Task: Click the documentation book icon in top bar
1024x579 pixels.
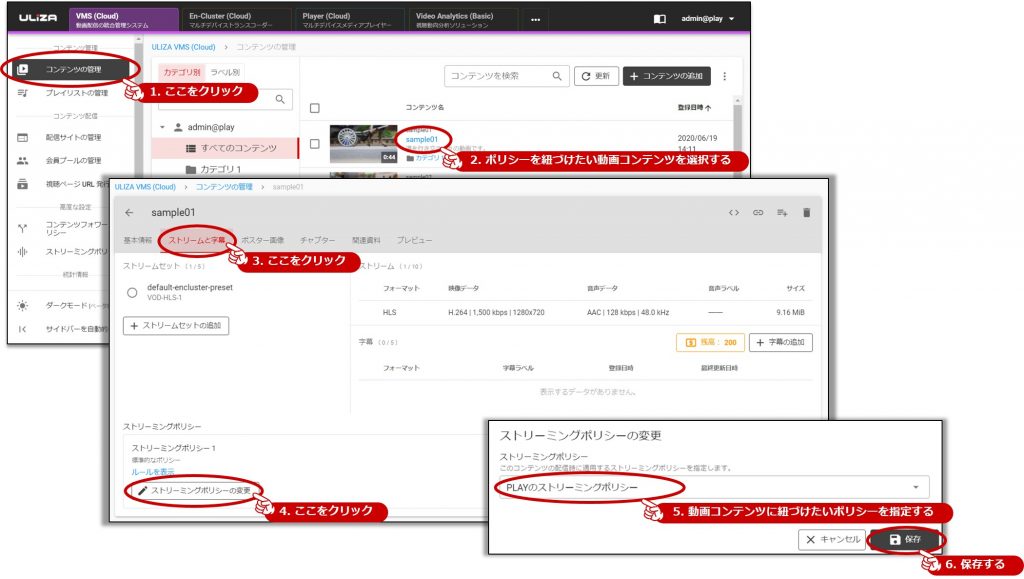Action: [659, 19]
